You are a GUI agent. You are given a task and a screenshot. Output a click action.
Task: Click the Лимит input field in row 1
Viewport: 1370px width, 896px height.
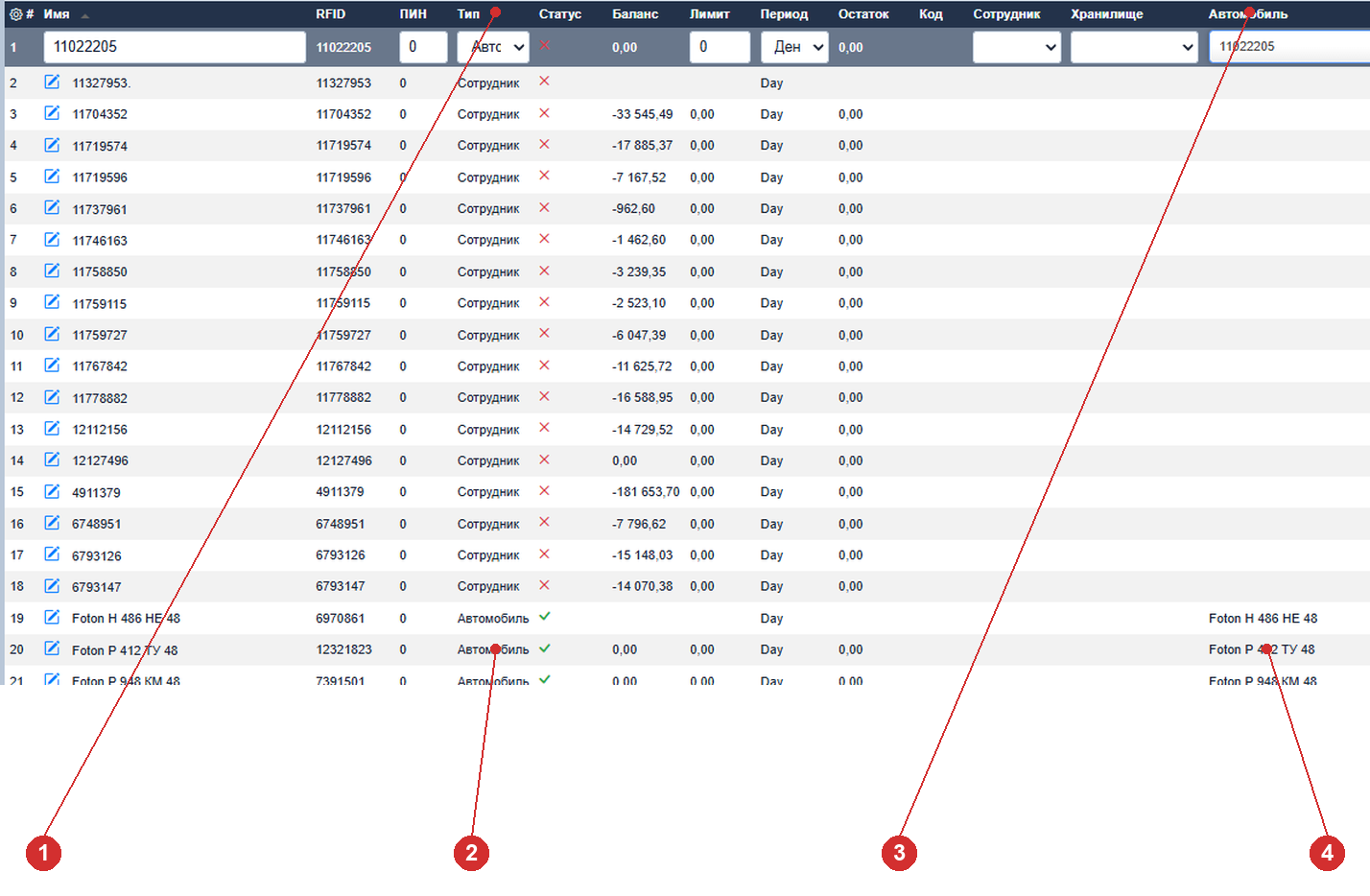pos(720,47)
